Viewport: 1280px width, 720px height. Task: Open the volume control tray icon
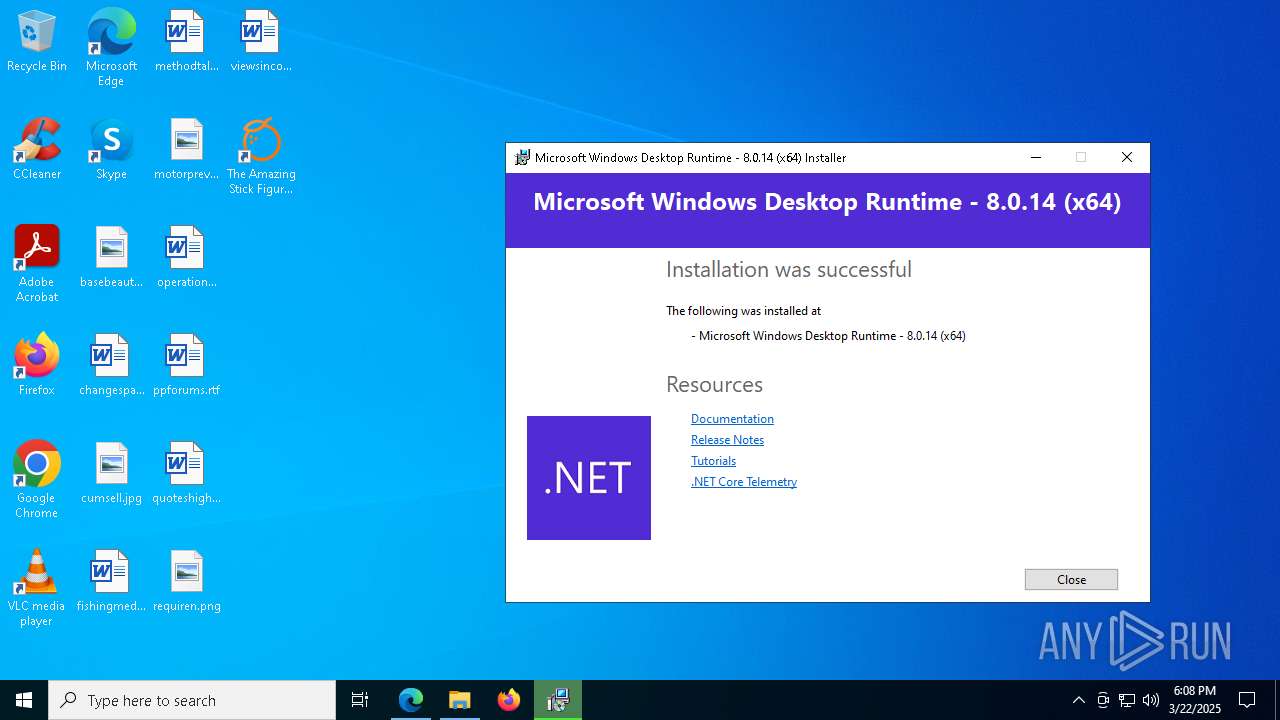[1151, 700]
